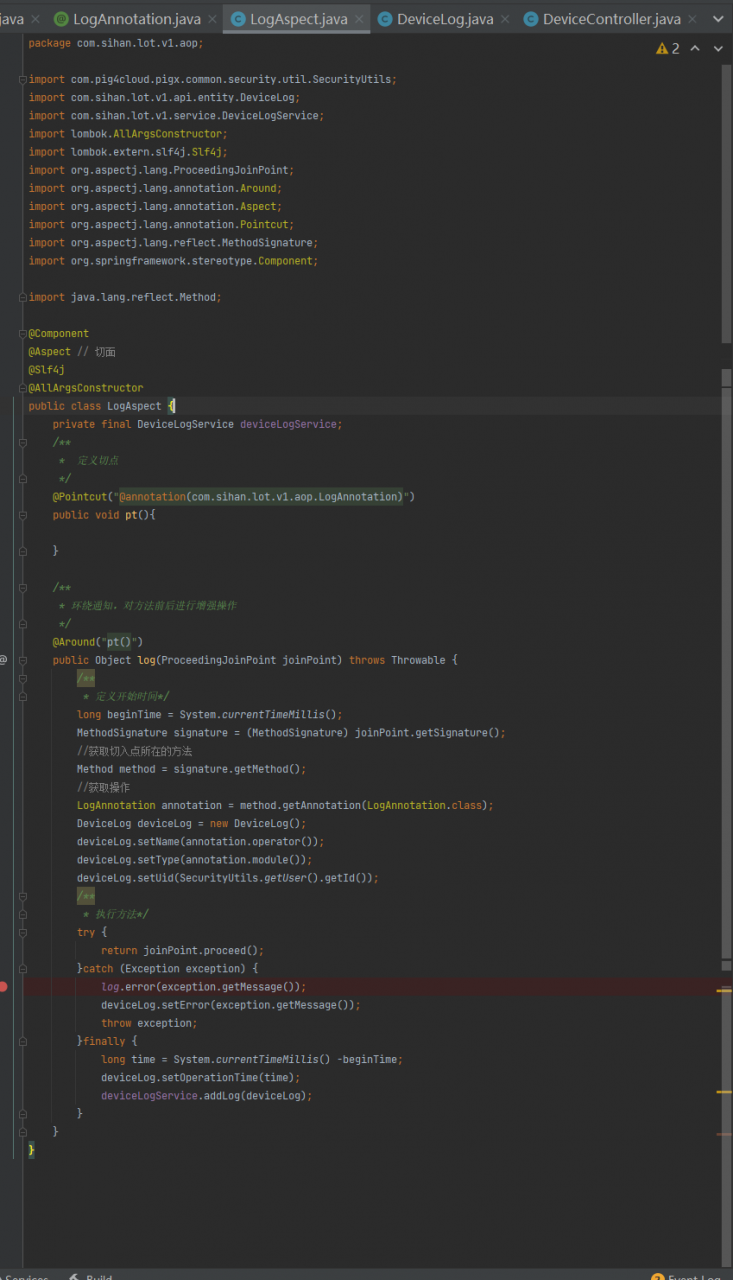Collapse the finally block fold marker
Screen dimensions: 733x1280
click(x=22, y=1041)
